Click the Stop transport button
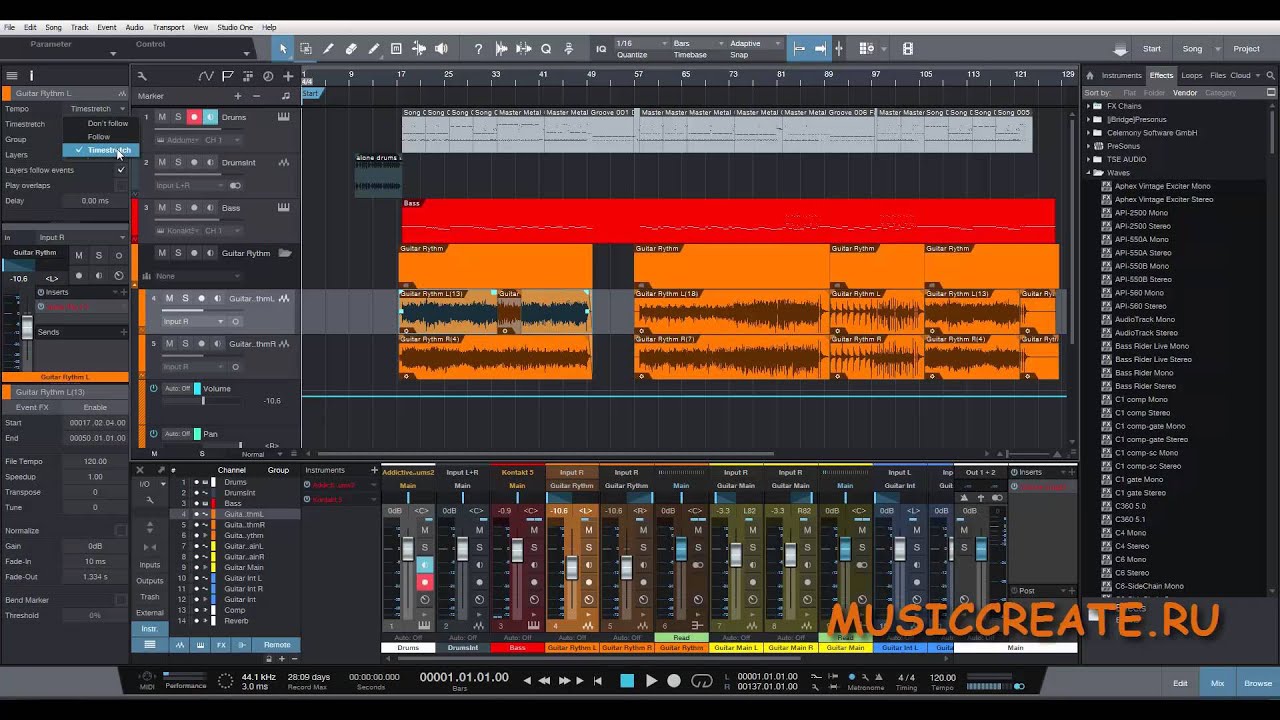The height and width of the screenshot is (720, 1280). tap(627, 681)
